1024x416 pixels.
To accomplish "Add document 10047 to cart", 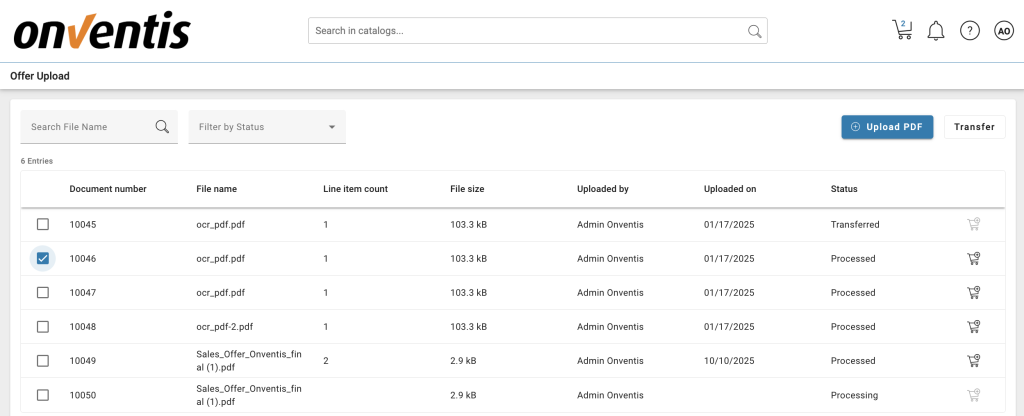I will [x=973, y=293].
